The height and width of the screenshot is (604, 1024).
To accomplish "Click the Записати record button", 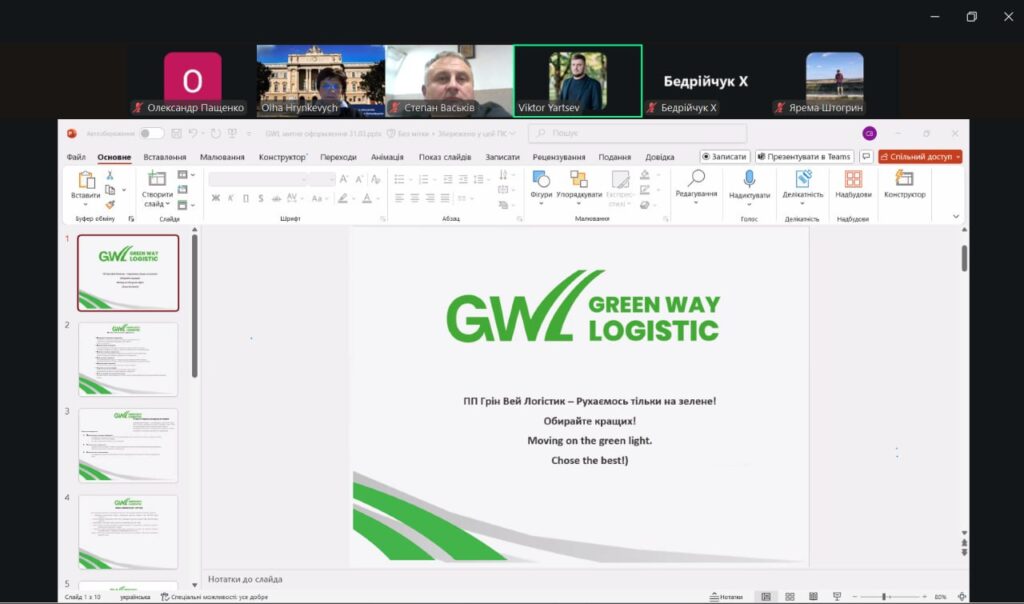I will click(x=725, y=157).
